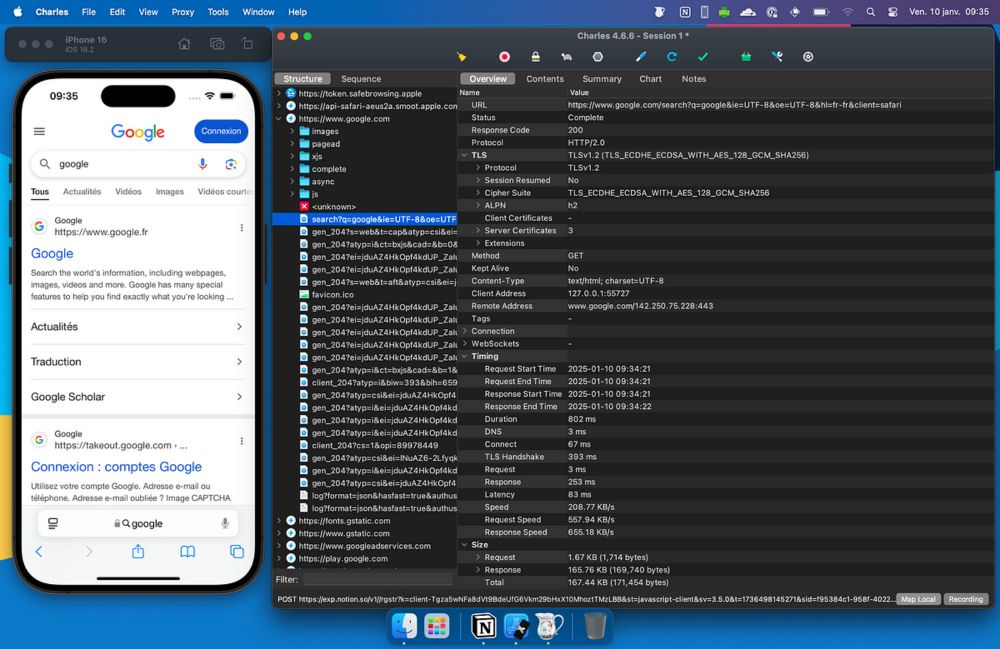Toggle breakpoints hexagon icon
Viewport: 1000px width, 649px height.
(x=598, y=57)
